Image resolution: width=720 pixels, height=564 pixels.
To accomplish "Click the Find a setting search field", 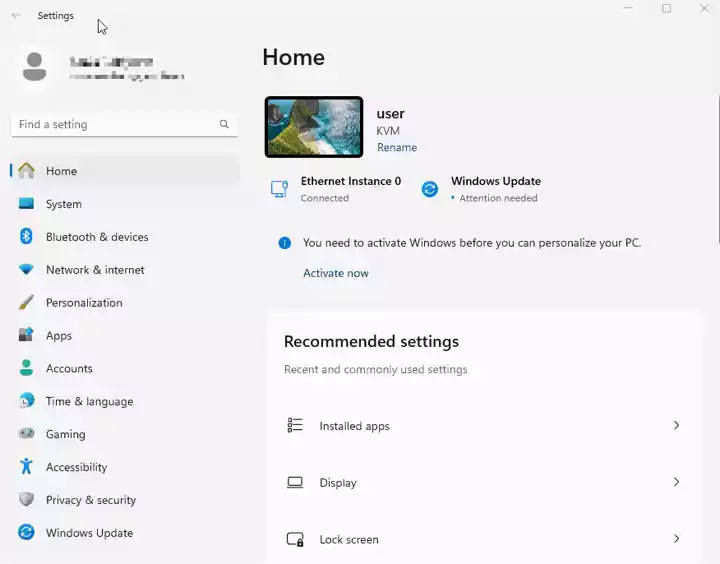I will point(124,124).
